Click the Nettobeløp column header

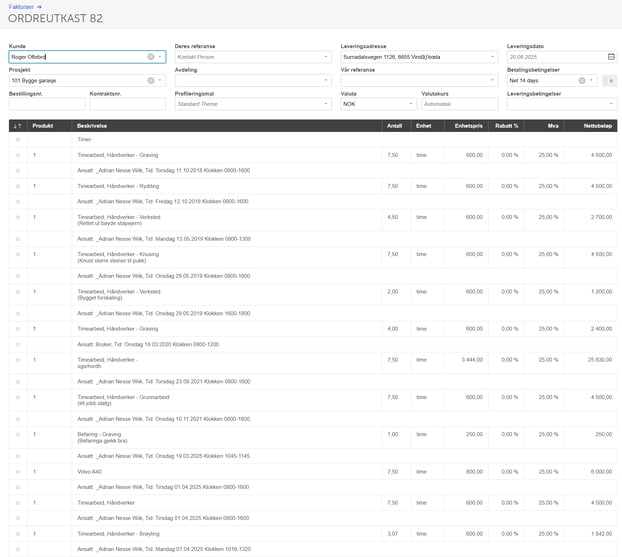tap(595, 126)
